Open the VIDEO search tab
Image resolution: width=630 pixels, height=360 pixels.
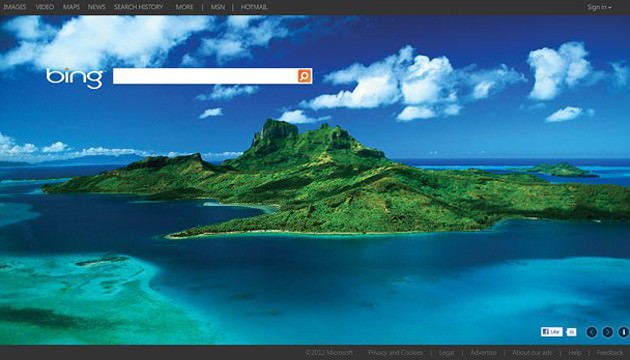click(x=45, y=7)
